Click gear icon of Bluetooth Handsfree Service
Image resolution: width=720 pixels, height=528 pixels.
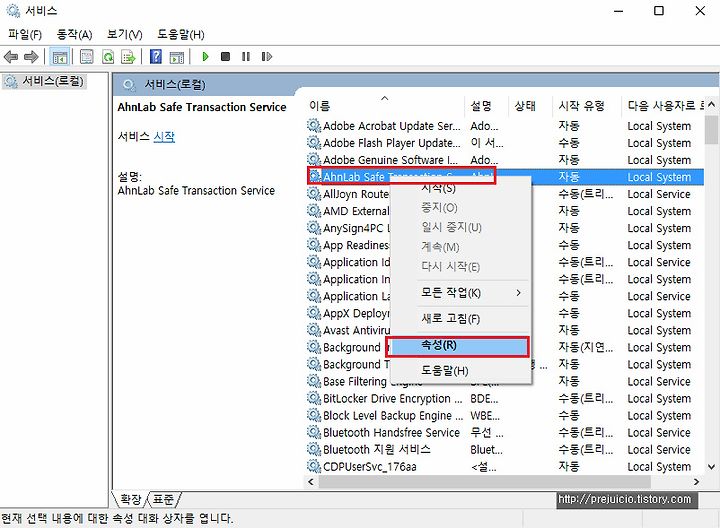[x=314, y=432]
